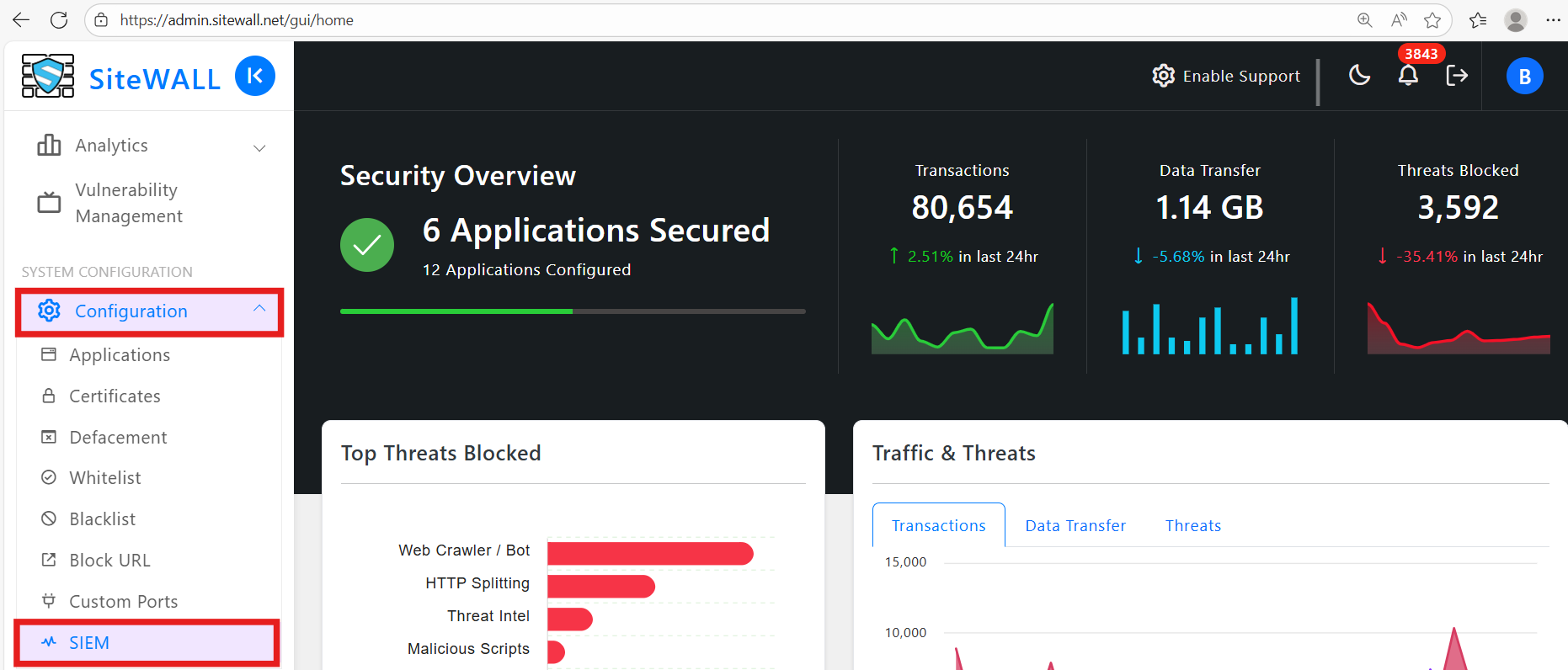Viewport: 1568px width, 670px height.
Task: Click the applications secured progress bar
Action: coord(572,311)
